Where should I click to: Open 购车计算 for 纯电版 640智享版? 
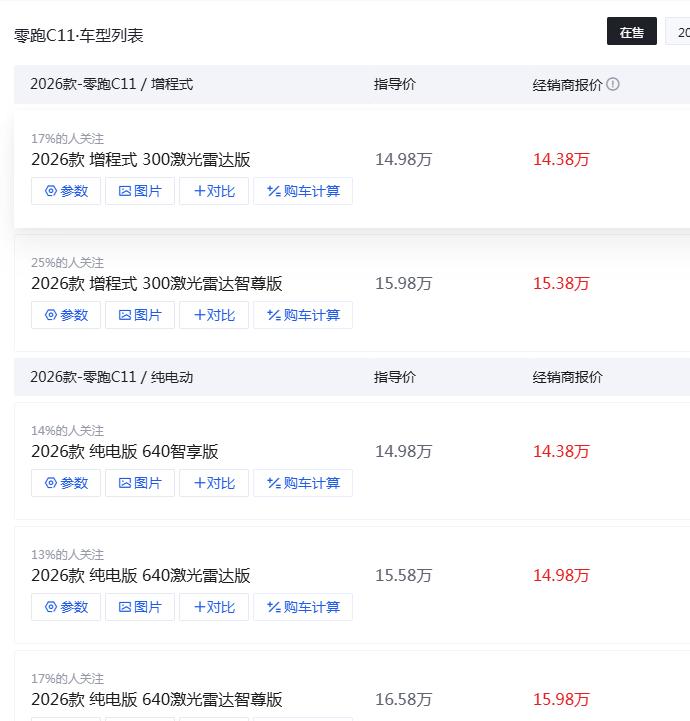[x=303, y=483]
